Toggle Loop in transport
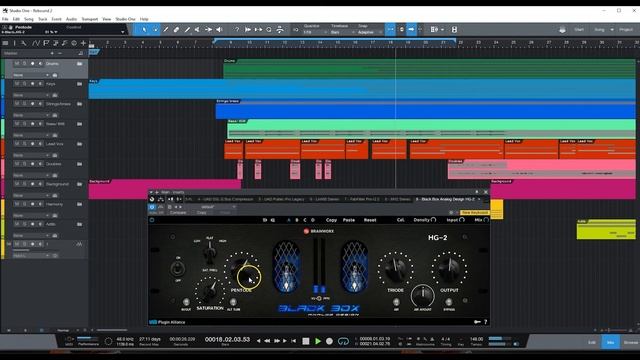 click(x=343, y=341)
